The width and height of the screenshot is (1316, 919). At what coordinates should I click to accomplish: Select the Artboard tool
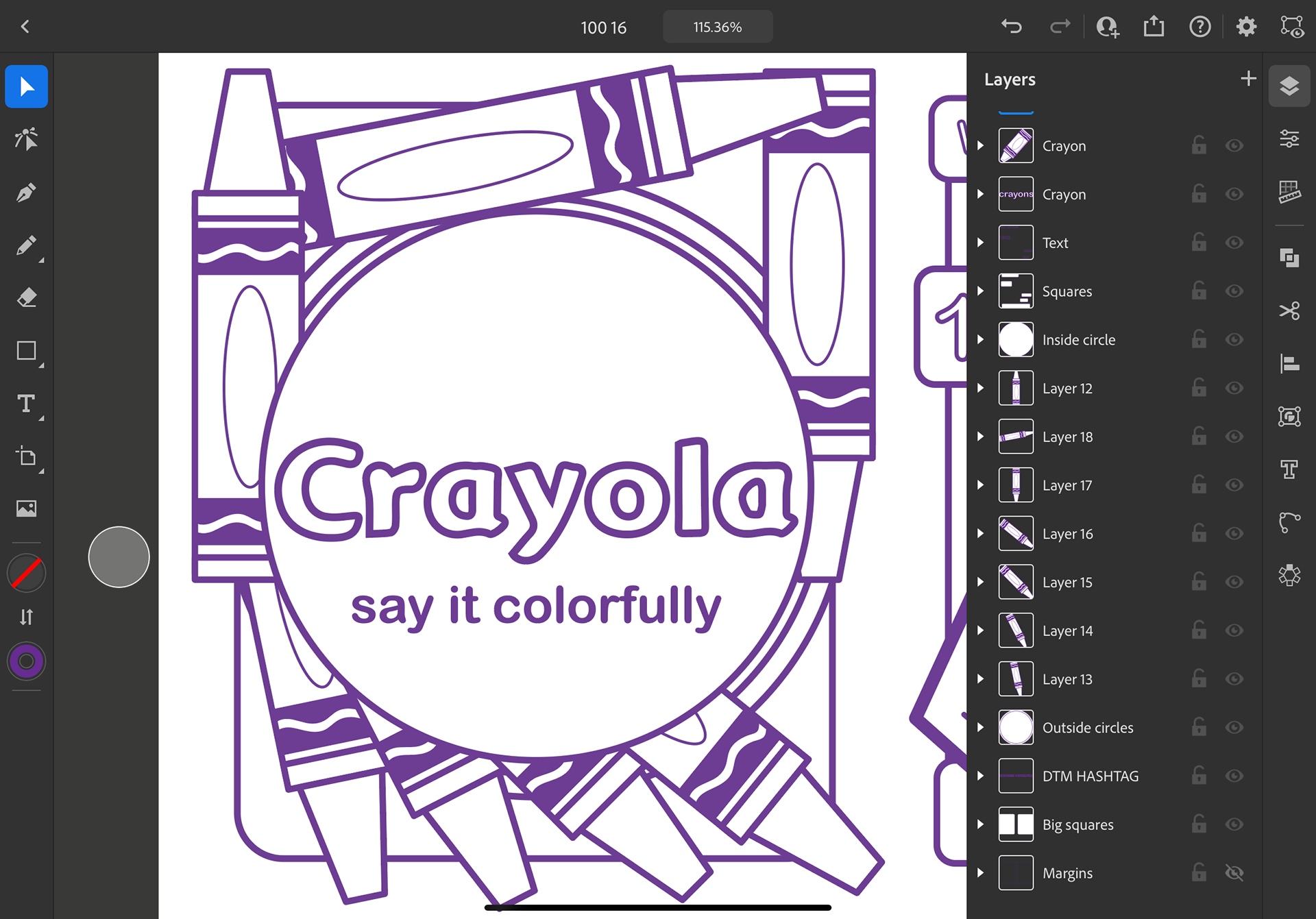[26, 456]
